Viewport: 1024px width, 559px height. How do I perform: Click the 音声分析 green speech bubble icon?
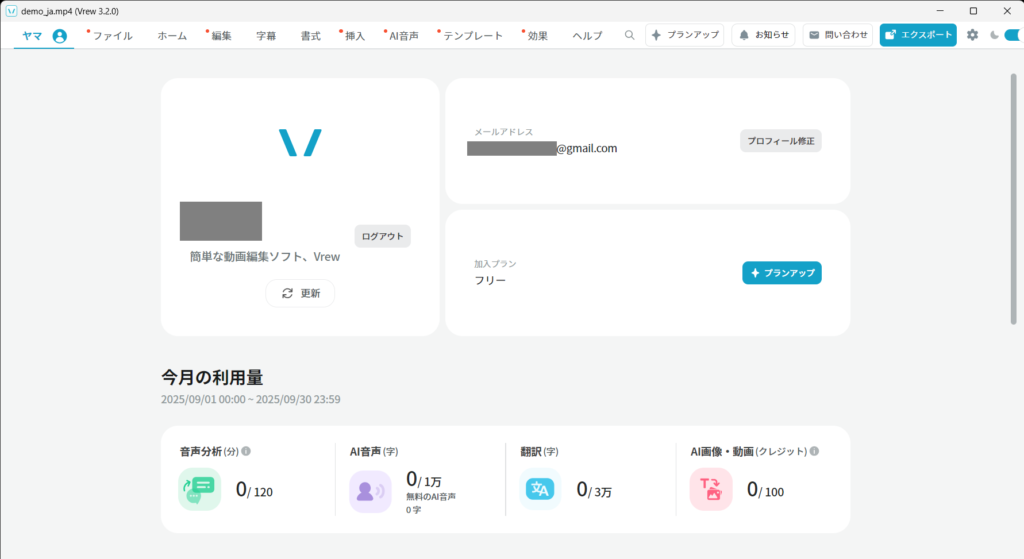tap(199, 489)
